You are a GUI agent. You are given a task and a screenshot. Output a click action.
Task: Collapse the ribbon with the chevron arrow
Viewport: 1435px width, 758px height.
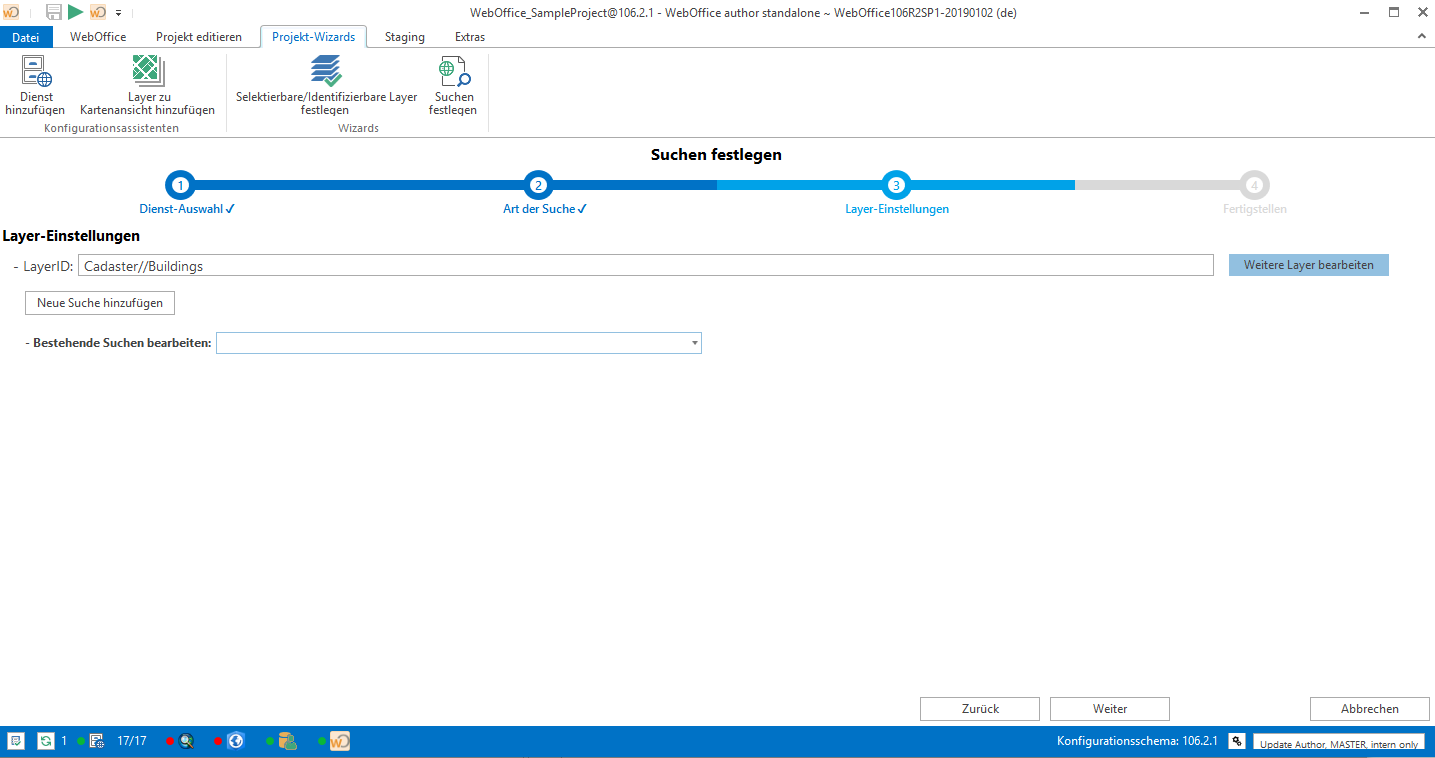point(1421,35)
